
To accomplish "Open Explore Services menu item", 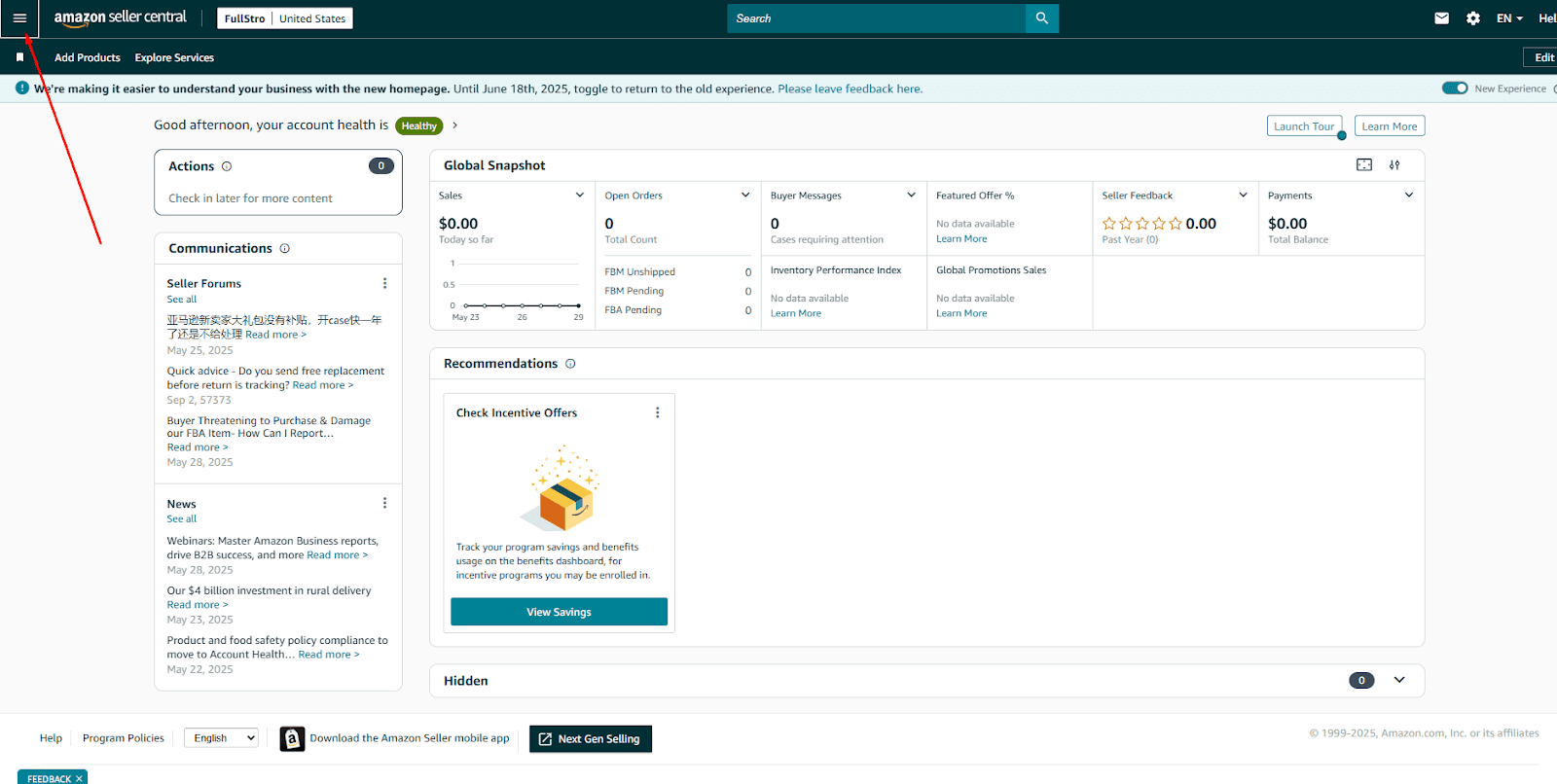I will 174,57.
